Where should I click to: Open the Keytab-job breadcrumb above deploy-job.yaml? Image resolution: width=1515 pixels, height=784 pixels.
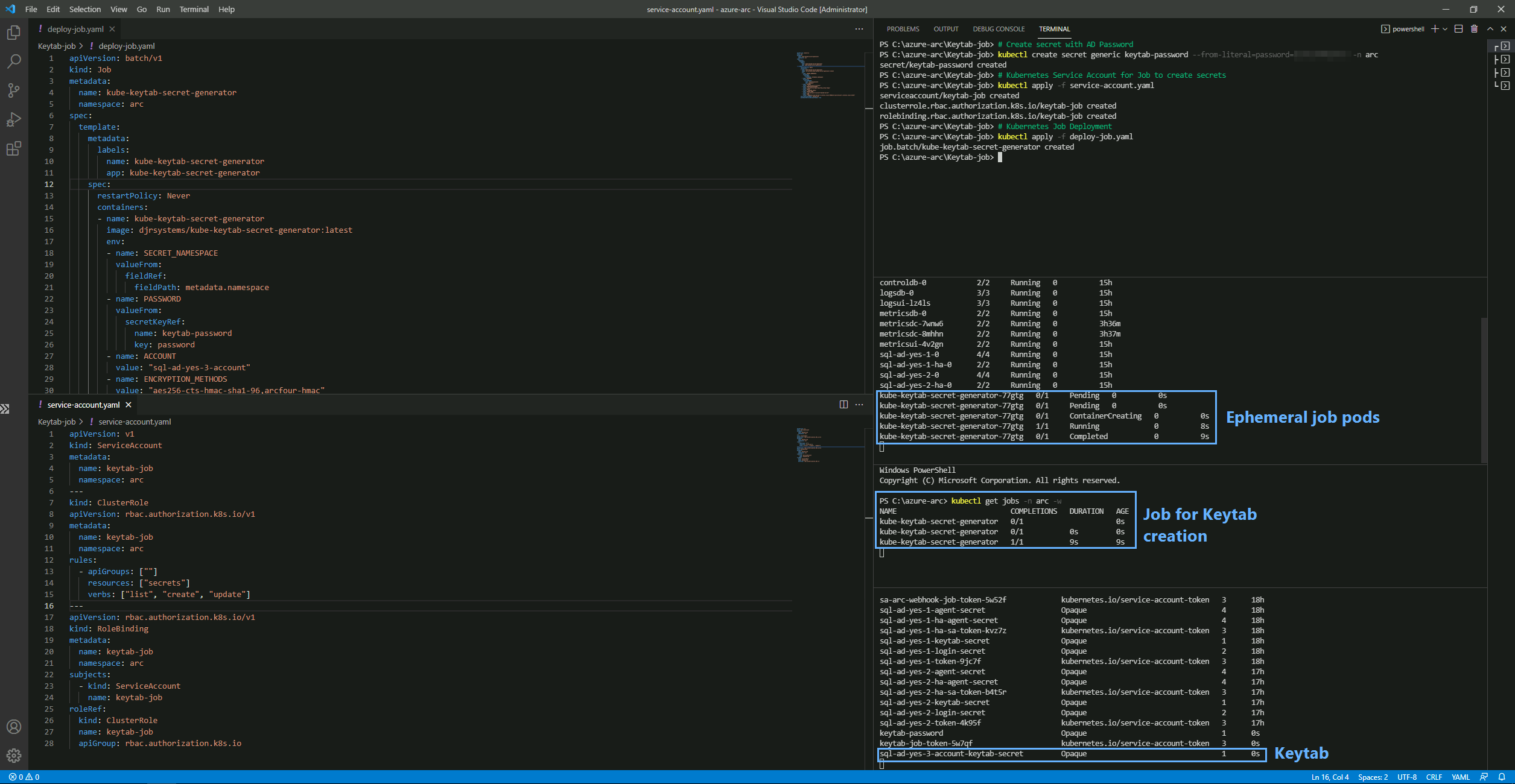tap(57, 46)
